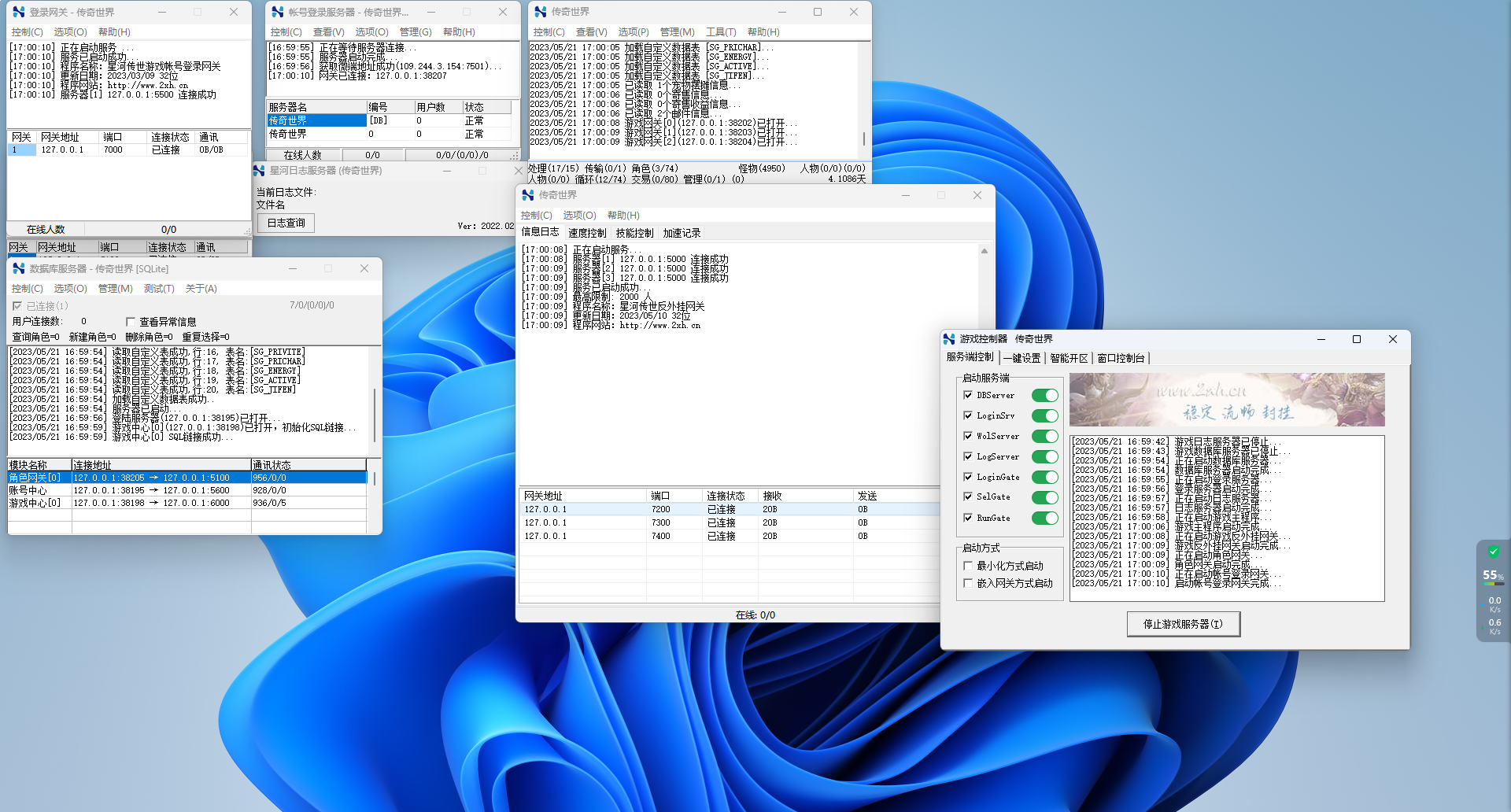Open 工具(T) menu in 传奇世界 server window
This screenshot has width=1511, height=812.
[720, 32]
